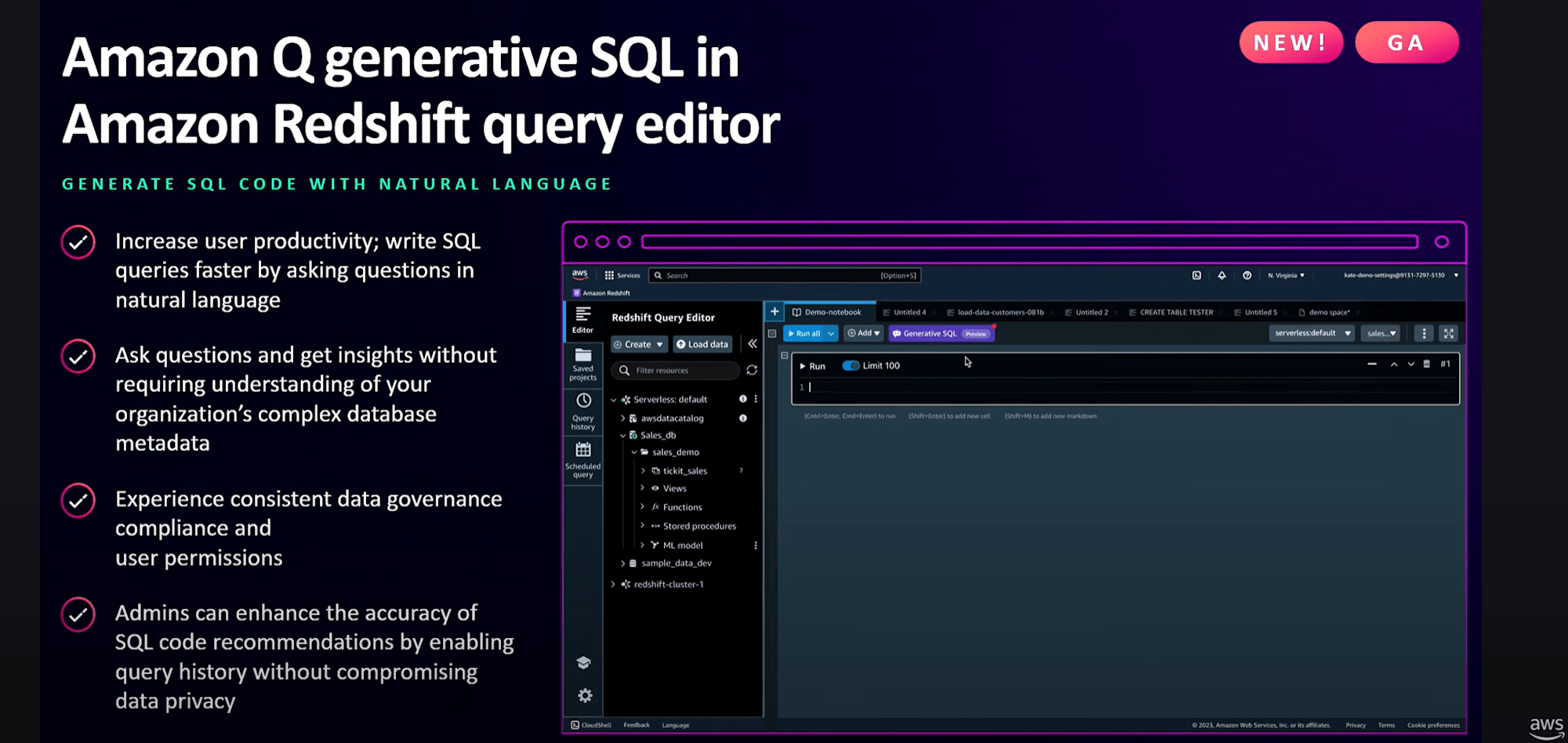This screenshot has width=1568, height=743.
Task: Open the Run all dropdown arrow
Action: coord(831,334)
